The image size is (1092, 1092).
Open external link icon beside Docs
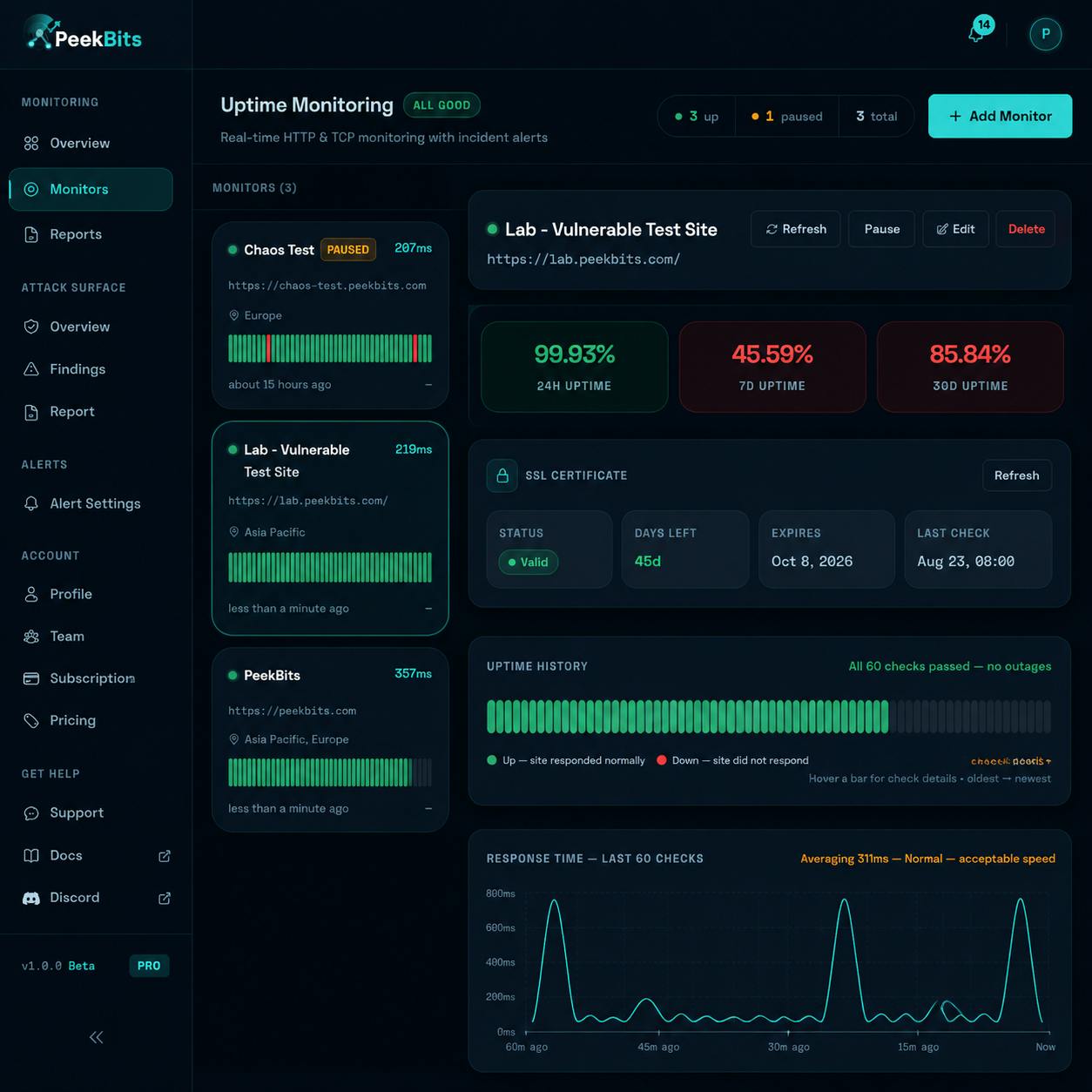pos(164,856)
